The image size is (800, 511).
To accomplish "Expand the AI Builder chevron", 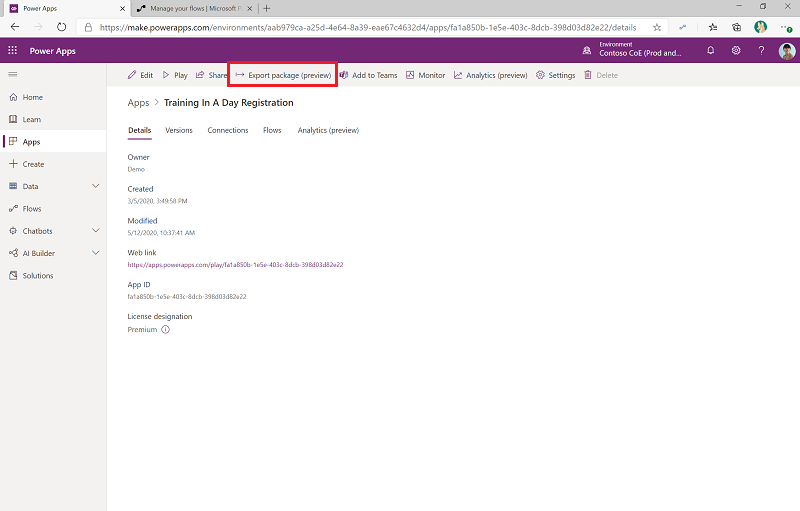I will click(95, 253).
